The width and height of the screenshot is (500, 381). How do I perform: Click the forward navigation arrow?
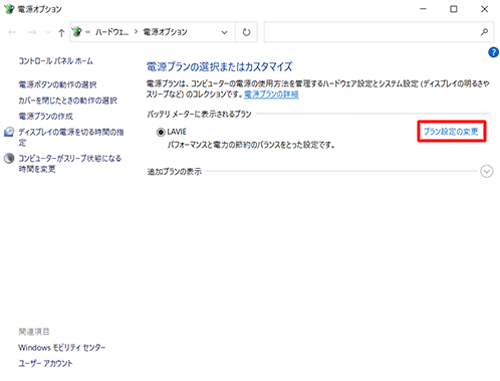tap(32, 32)
